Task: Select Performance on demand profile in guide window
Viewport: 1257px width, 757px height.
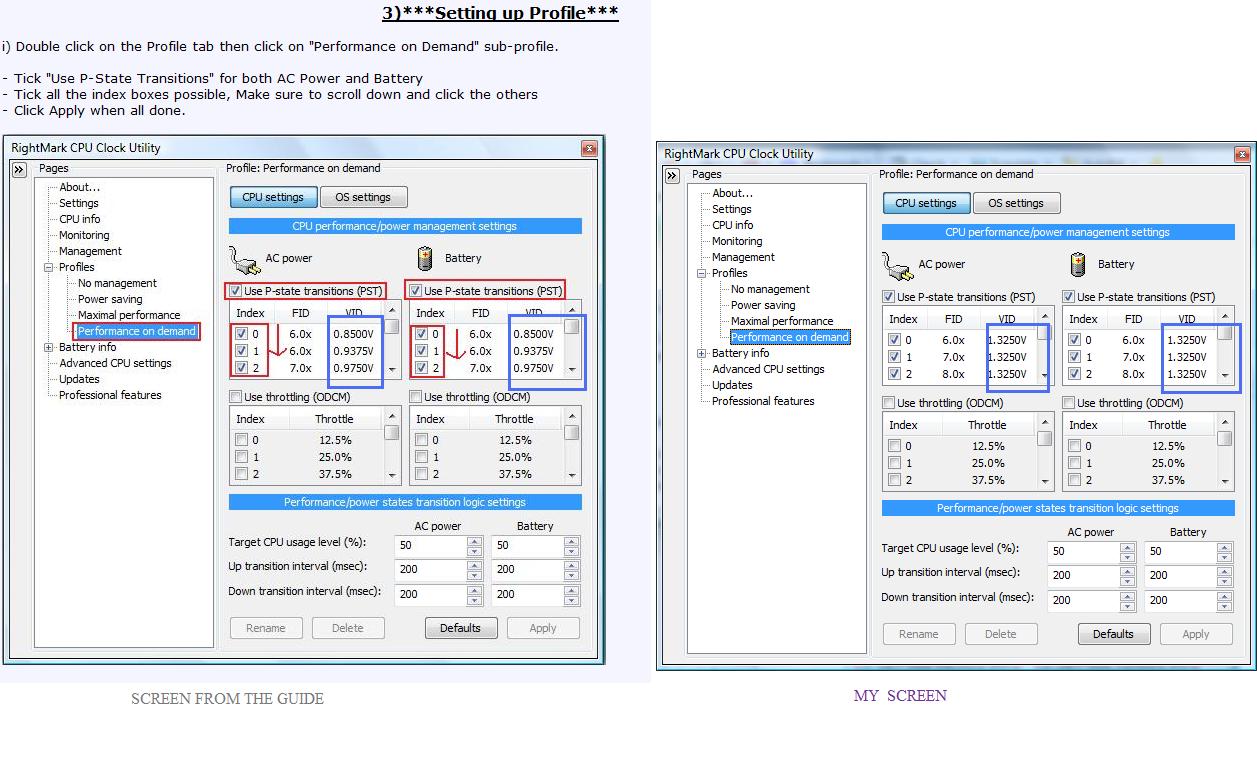Action: (137, 331)
